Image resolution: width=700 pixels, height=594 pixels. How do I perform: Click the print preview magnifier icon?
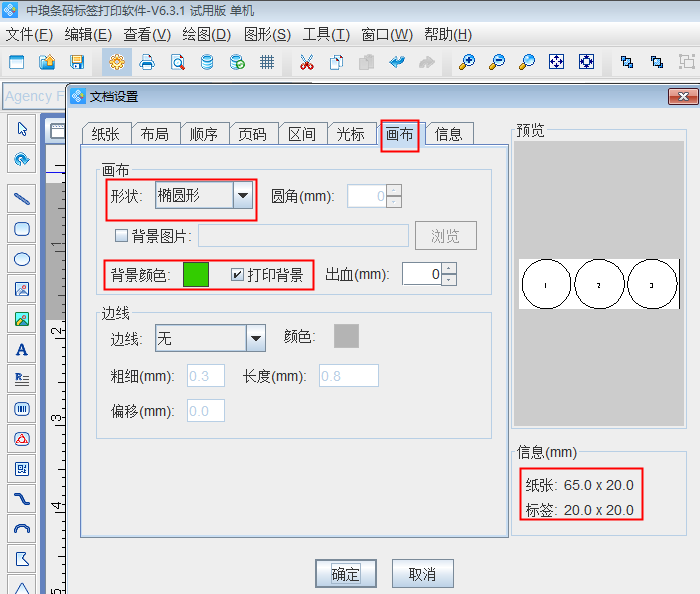(x=177, y=63)
